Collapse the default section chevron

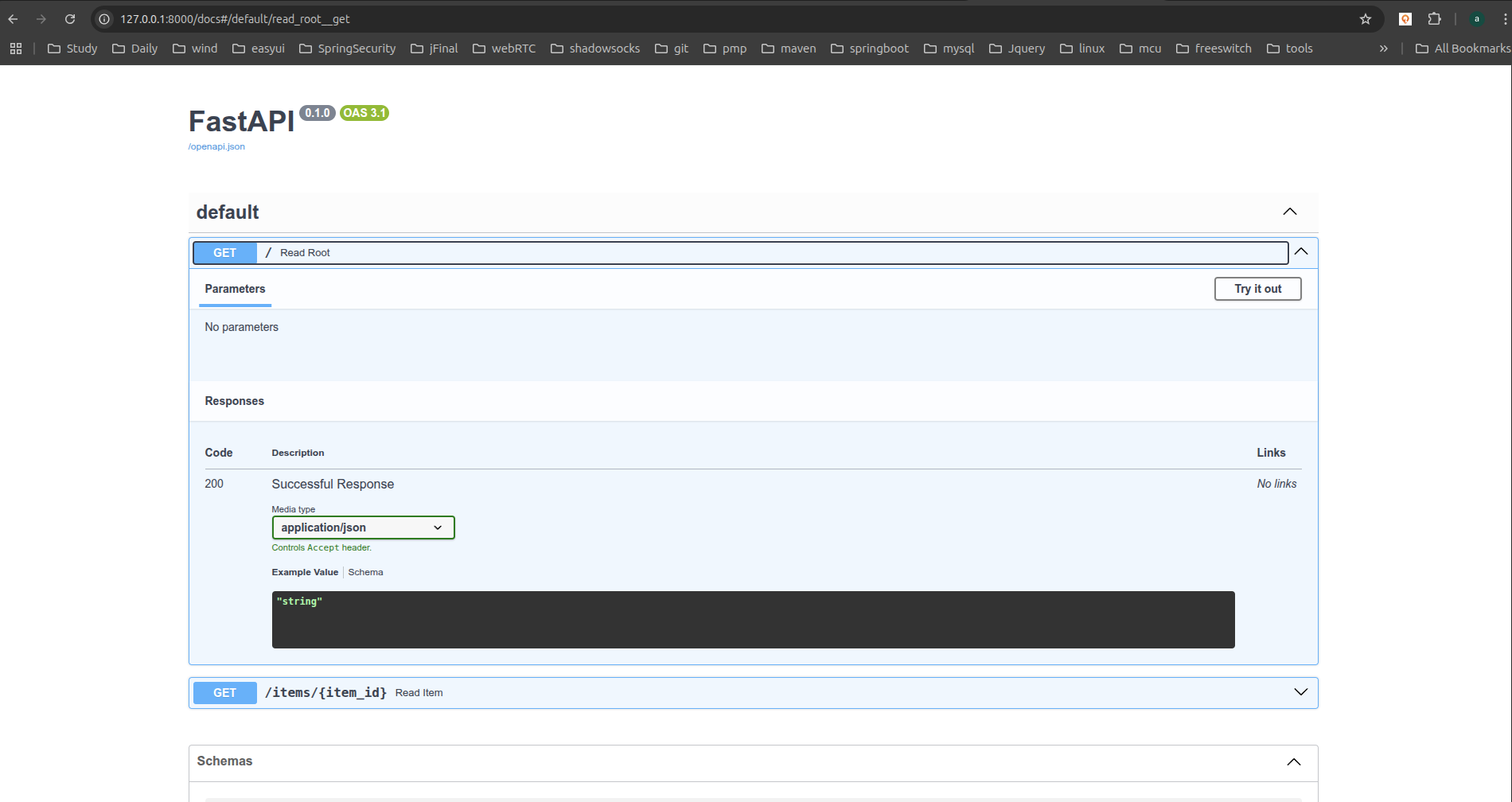[x=1289, y=212]
